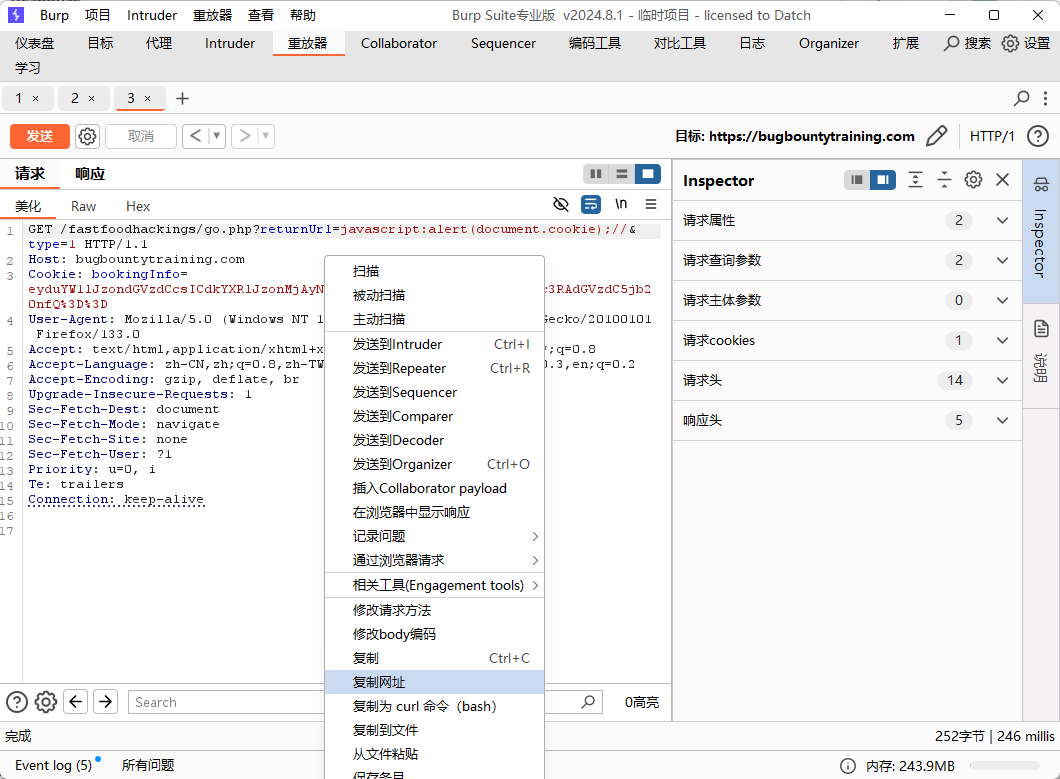Close the Inspector panel
Screen dimensions: 1060x779
tap(1003, 180)
